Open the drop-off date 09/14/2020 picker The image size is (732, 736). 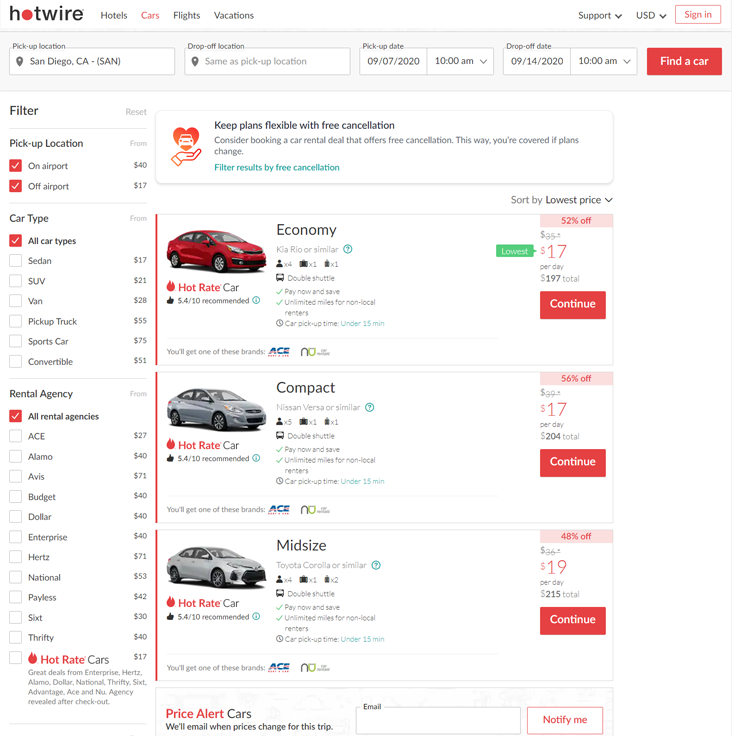tap(537, 61)
